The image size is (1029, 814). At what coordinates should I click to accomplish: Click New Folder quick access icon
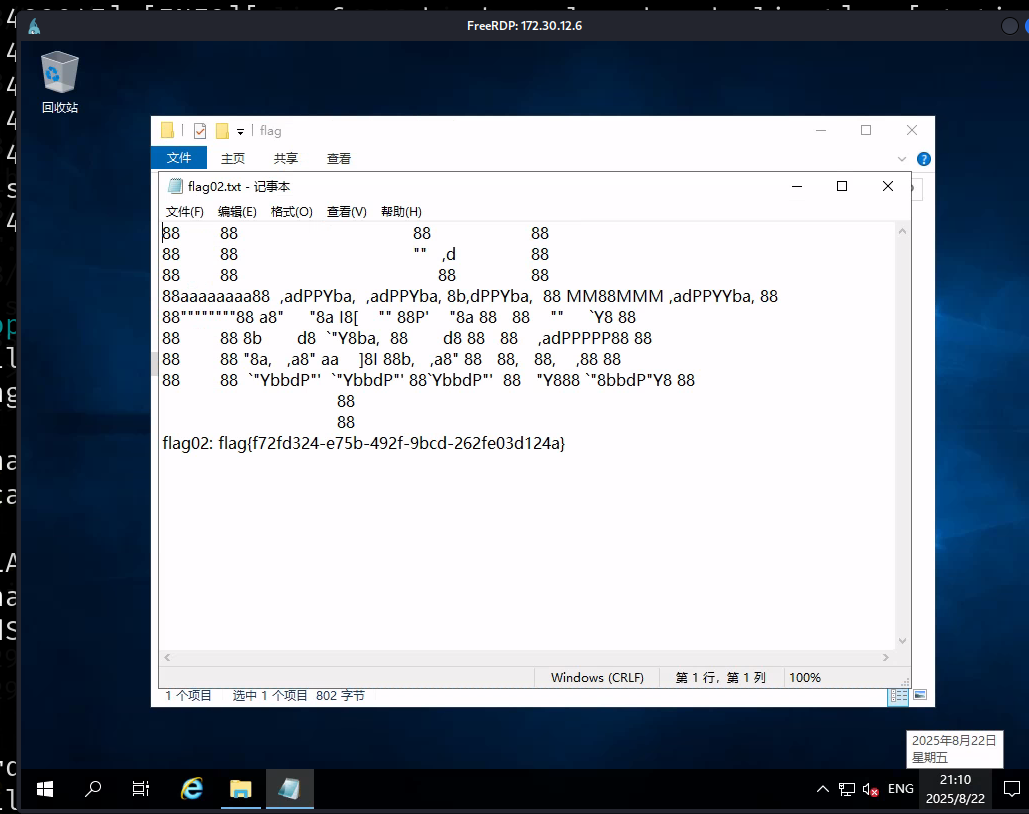click(222, 131)
